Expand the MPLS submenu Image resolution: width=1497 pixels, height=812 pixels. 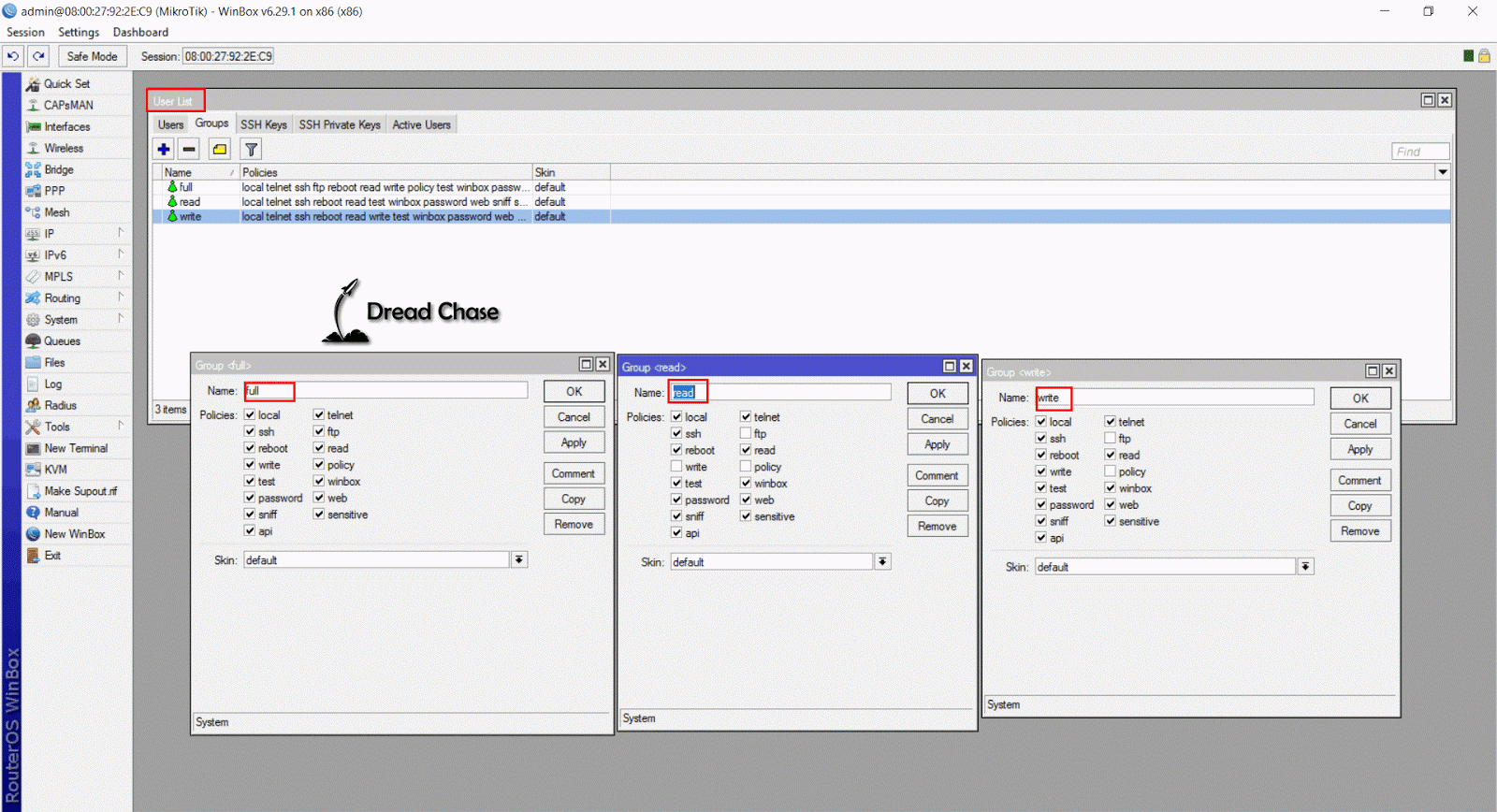pos(77,277)
